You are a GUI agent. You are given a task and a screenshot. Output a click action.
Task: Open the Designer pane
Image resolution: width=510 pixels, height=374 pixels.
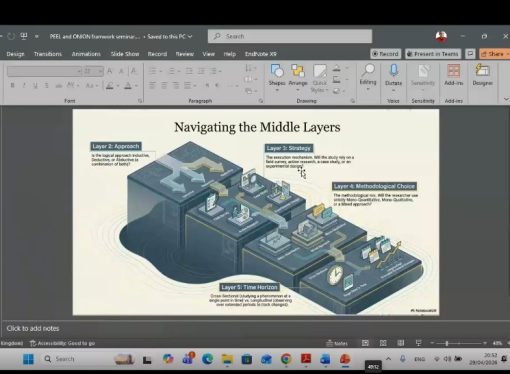point(482,76)
